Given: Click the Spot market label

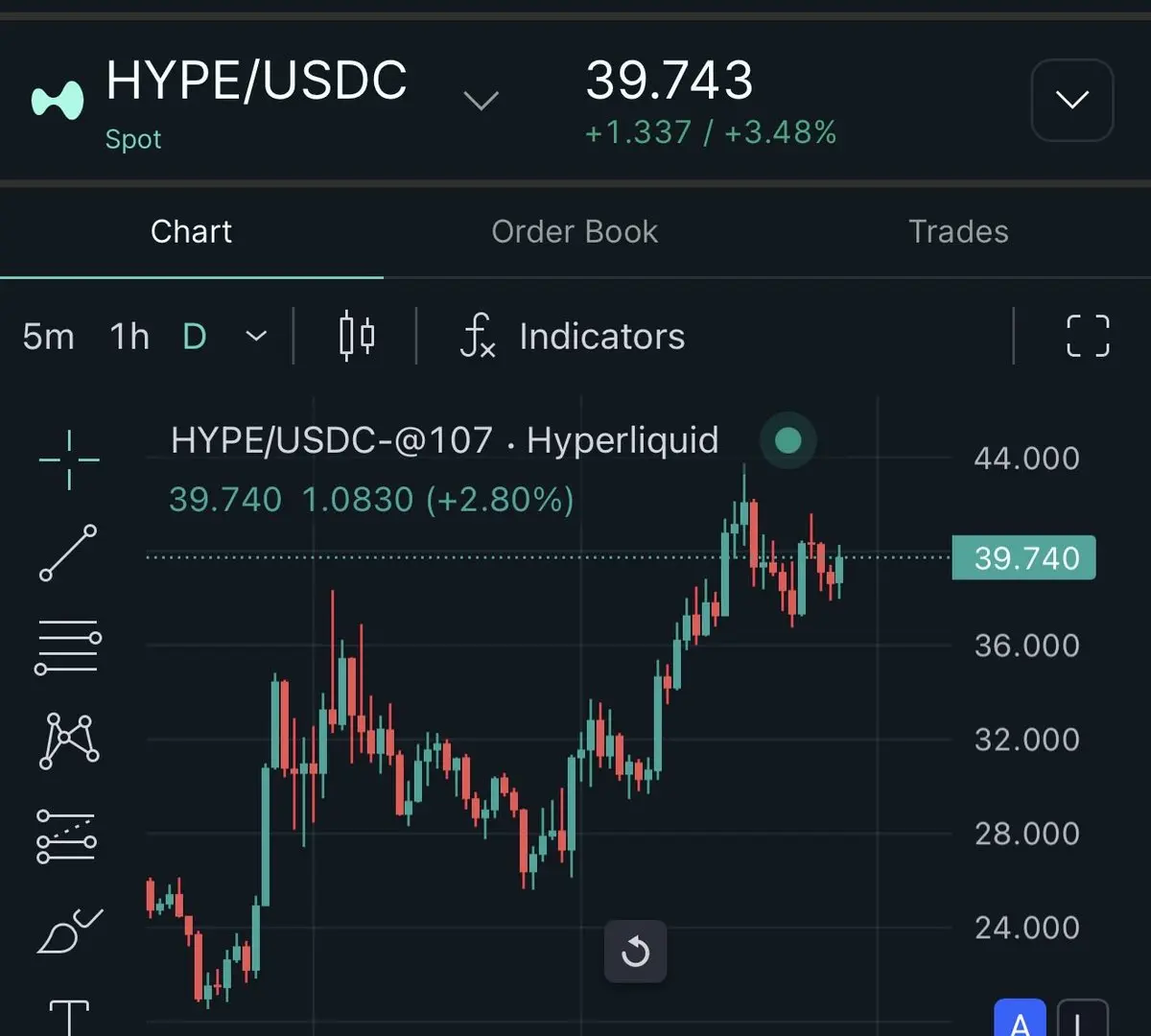Looking at the screenshot, I should (133, 139).
